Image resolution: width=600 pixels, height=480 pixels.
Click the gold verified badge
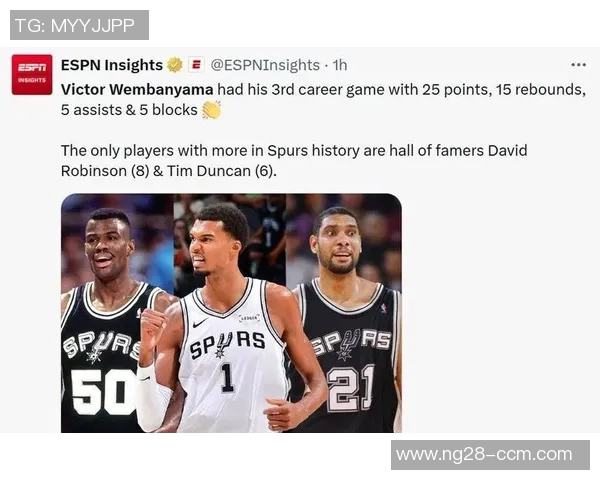tap(175, 65)
